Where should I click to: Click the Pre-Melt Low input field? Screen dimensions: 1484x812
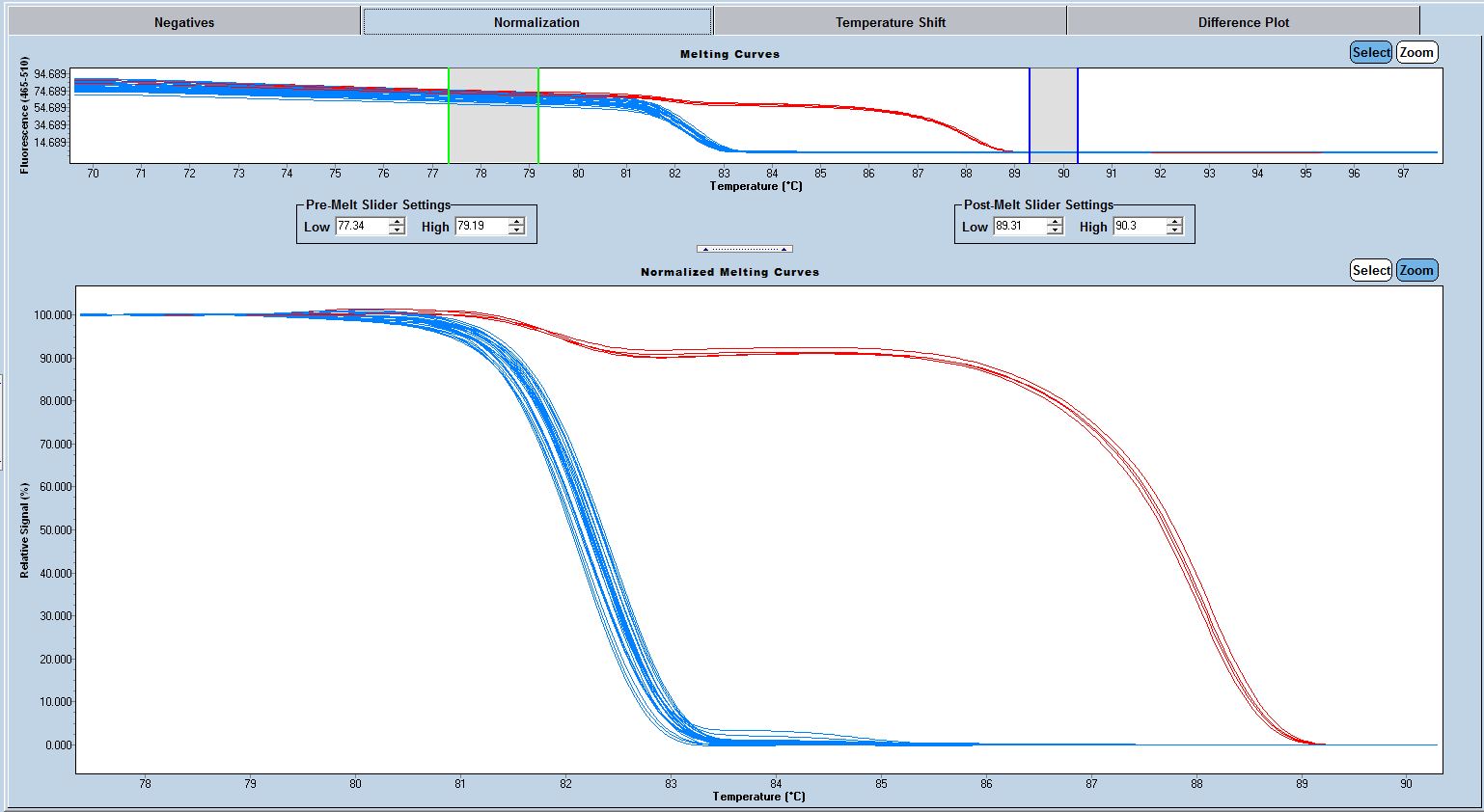(x=361, y=226)
